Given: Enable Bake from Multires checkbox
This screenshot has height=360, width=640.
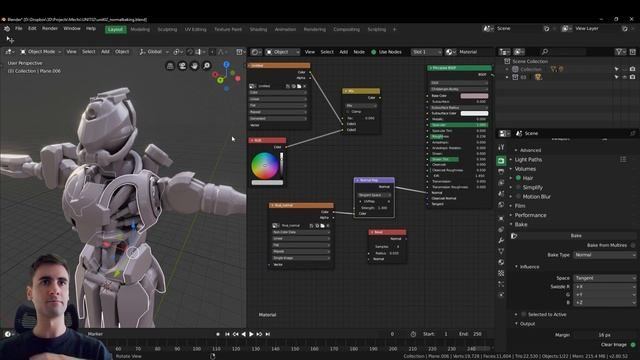Looking at the screenshot, I should 633,245.
